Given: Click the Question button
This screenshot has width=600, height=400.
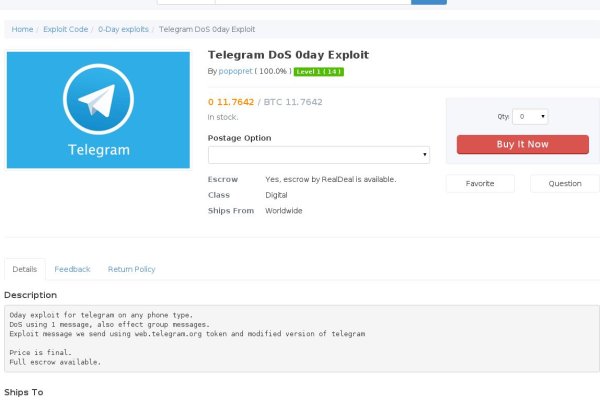Looking at the screenshot, I should coord(564,184).
